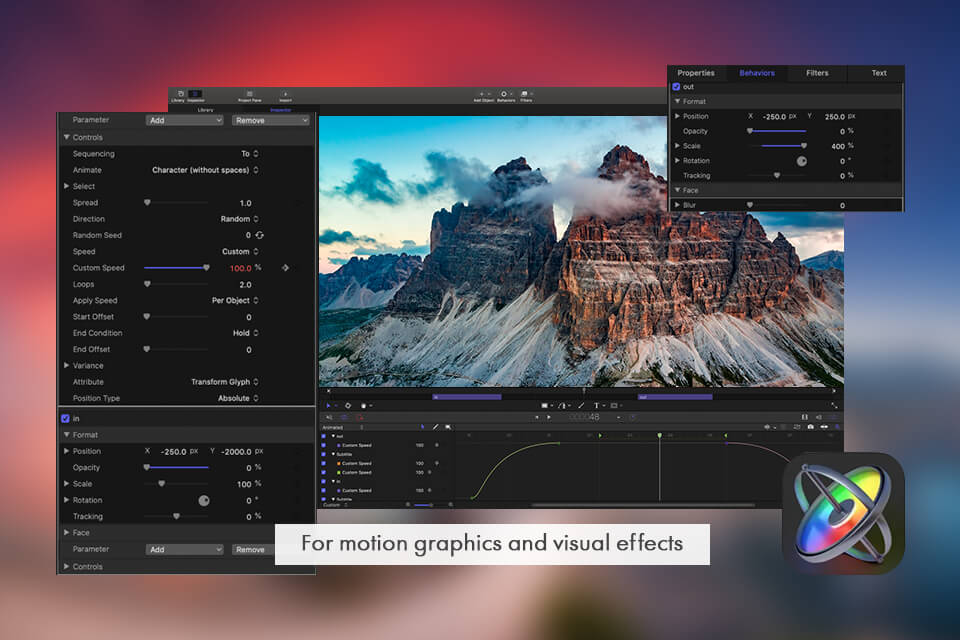This screenshot has height=640, width=960.
Task: Toggle the Project Pane toolbar icon
Action: (x=249, y=96)
